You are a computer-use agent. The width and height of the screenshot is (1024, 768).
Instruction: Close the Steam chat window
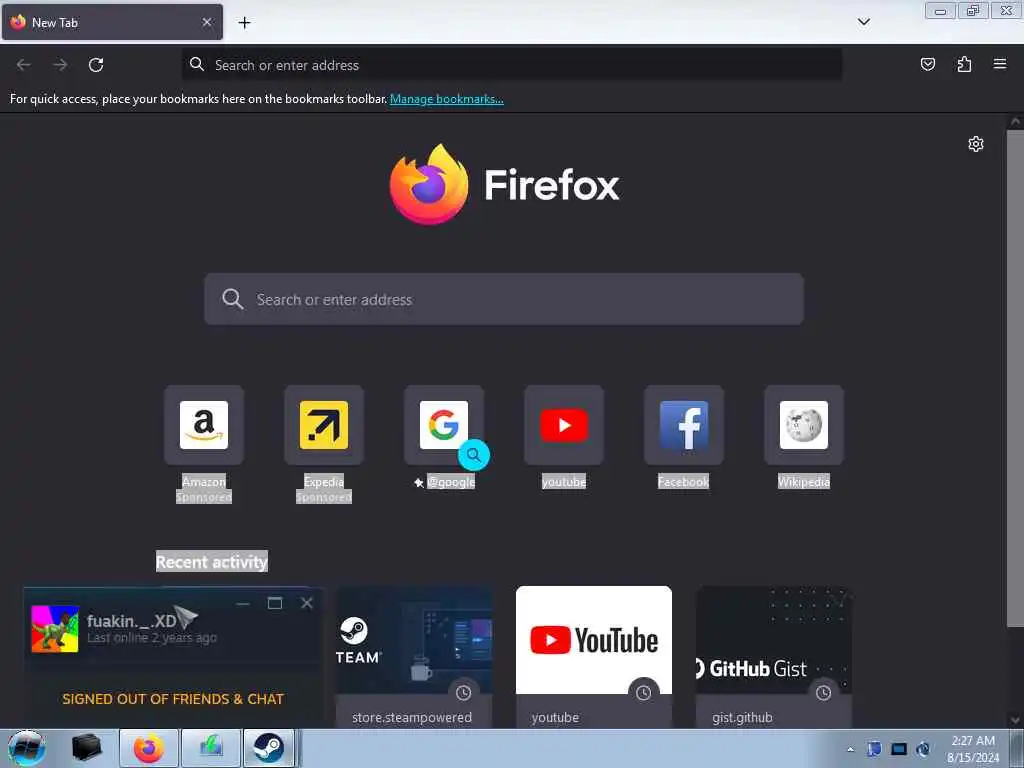307,603
